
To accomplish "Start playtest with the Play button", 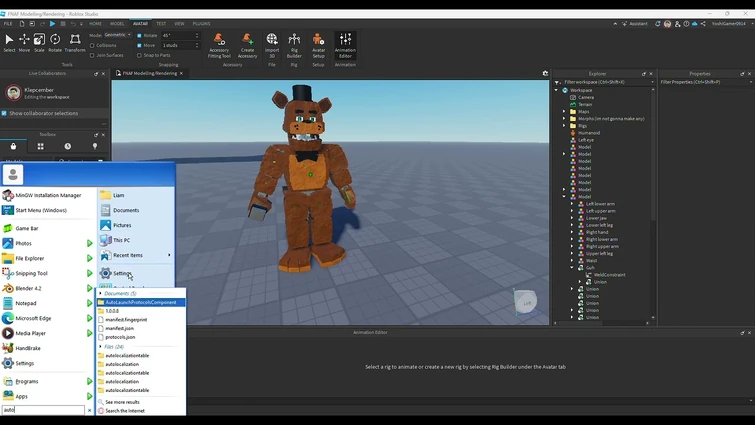I will click(52, 24).
